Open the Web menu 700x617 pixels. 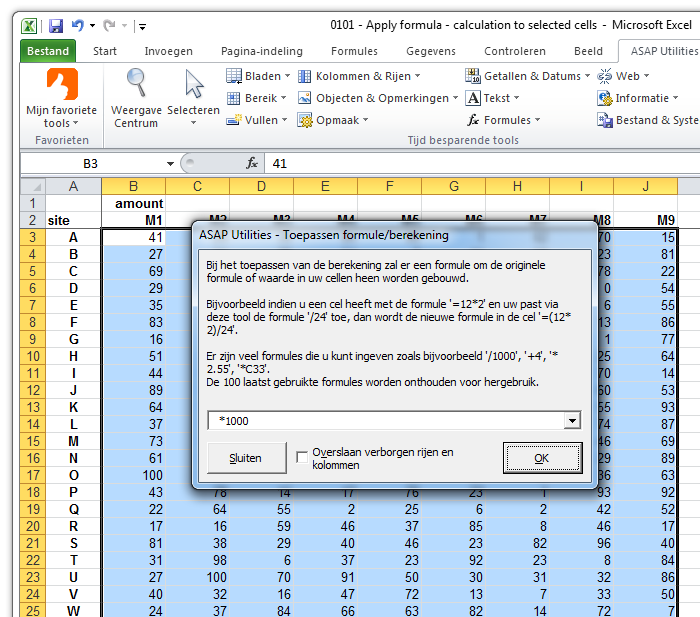click(x=623, y=76)
